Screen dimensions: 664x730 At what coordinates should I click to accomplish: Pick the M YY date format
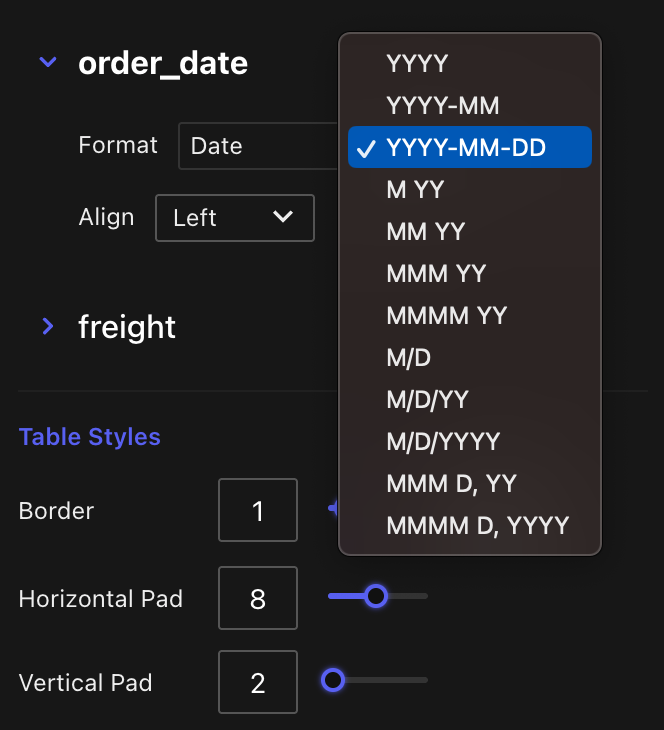point(415,189)
